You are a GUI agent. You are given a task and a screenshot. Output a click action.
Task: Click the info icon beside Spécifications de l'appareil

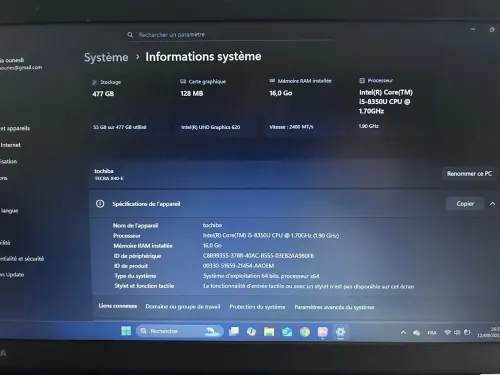pos(100,204)
